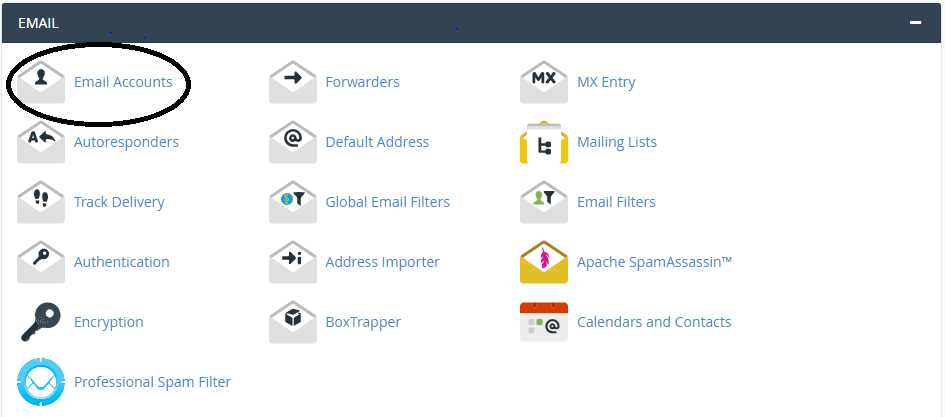Screen dimensions: 945x417
Task: Open the Global Email Filters icon
Action: pos(293,202)
